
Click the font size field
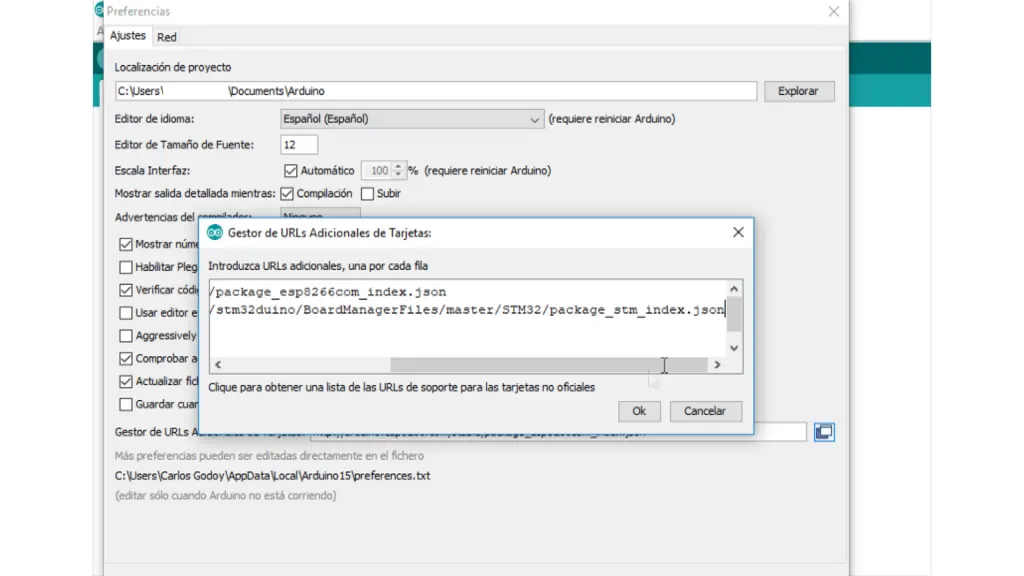pyautogui.click(x=299, y=145)
